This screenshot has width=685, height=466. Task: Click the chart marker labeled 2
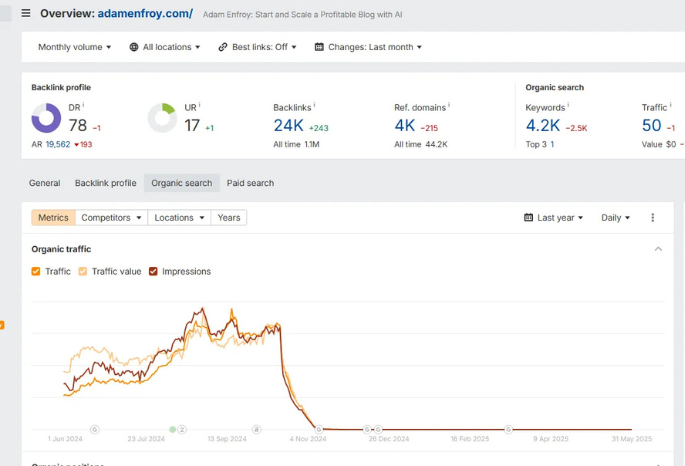click(183, 429)
